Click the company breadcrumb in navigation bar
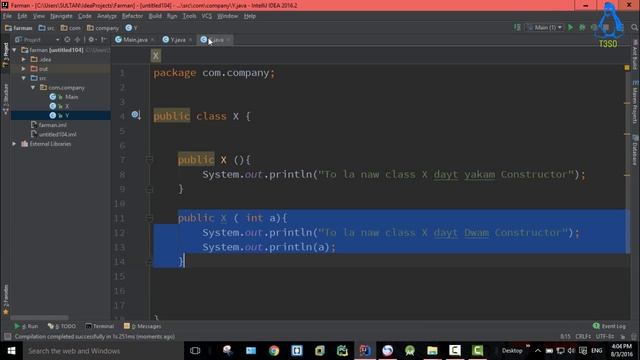 (102, 28)
